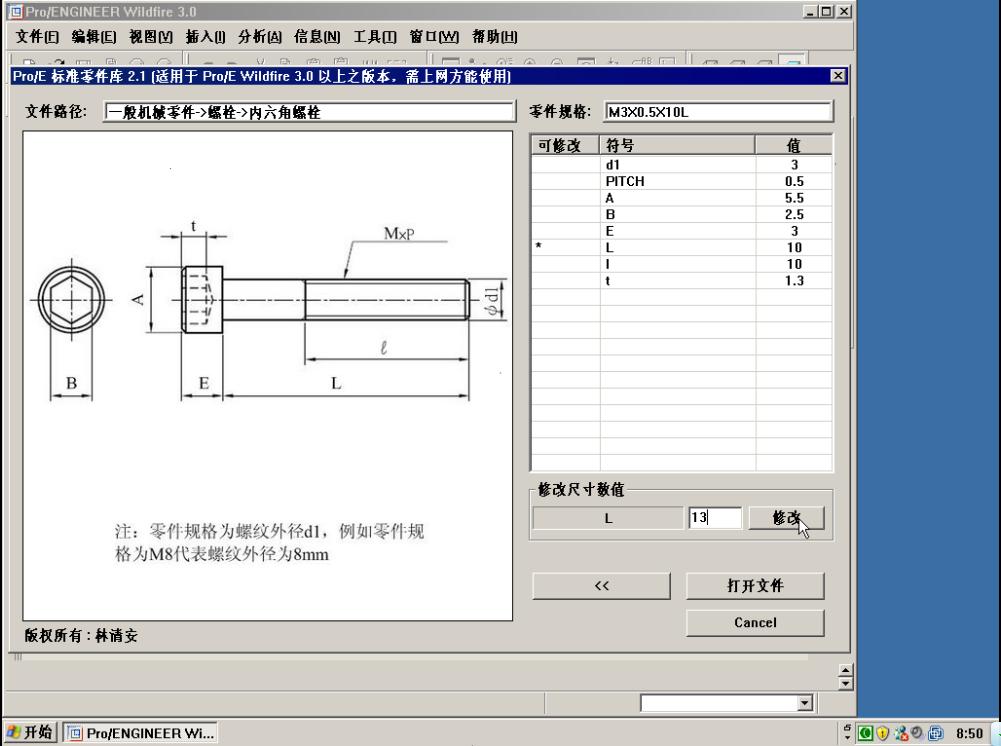Select the E symbol cell in the table
Screen dimensions: 1001x746
[677, 231]
